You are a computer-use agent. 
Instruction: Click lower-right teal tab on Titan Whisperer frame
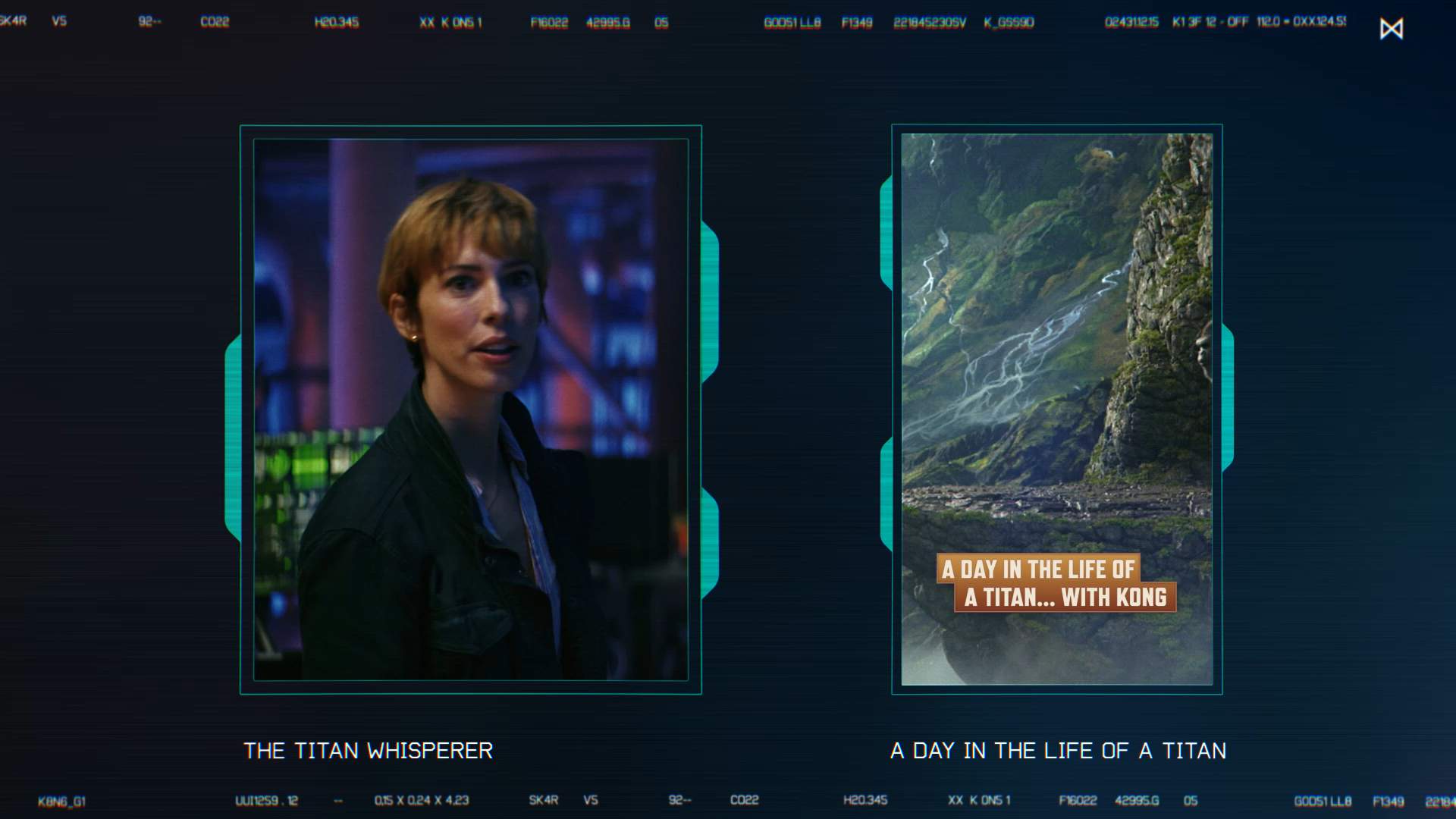(x=710, y=541)
